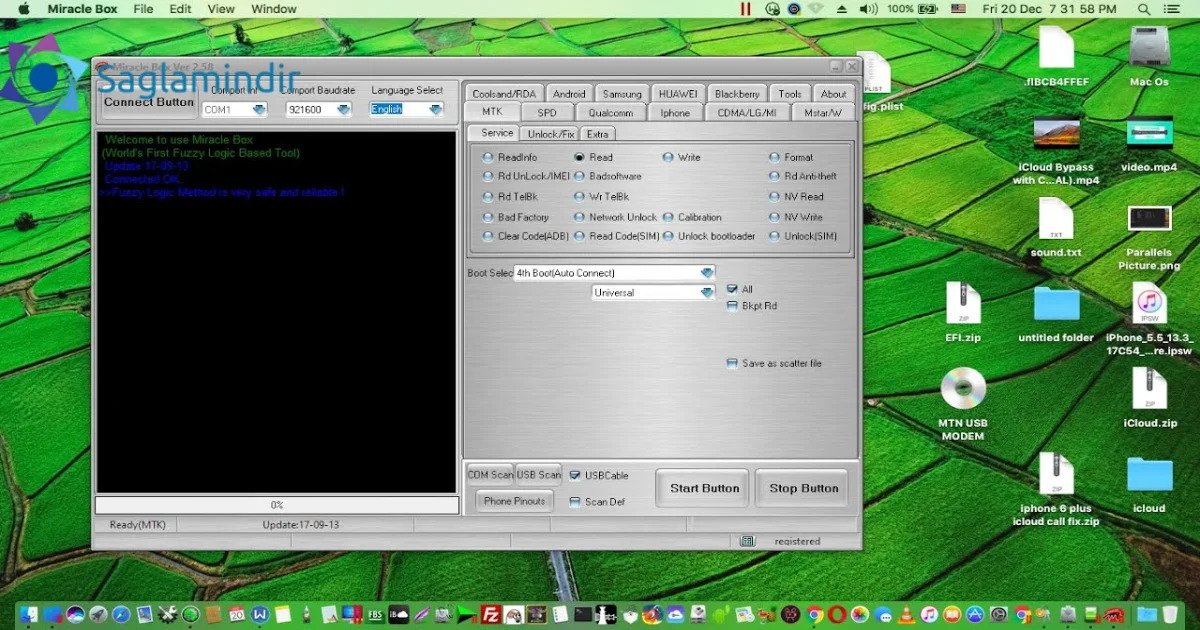This screenshot has width=1200, height=630.
Task: Toggle the Bkpt Rd checkbox
Action: click(732, 306)
